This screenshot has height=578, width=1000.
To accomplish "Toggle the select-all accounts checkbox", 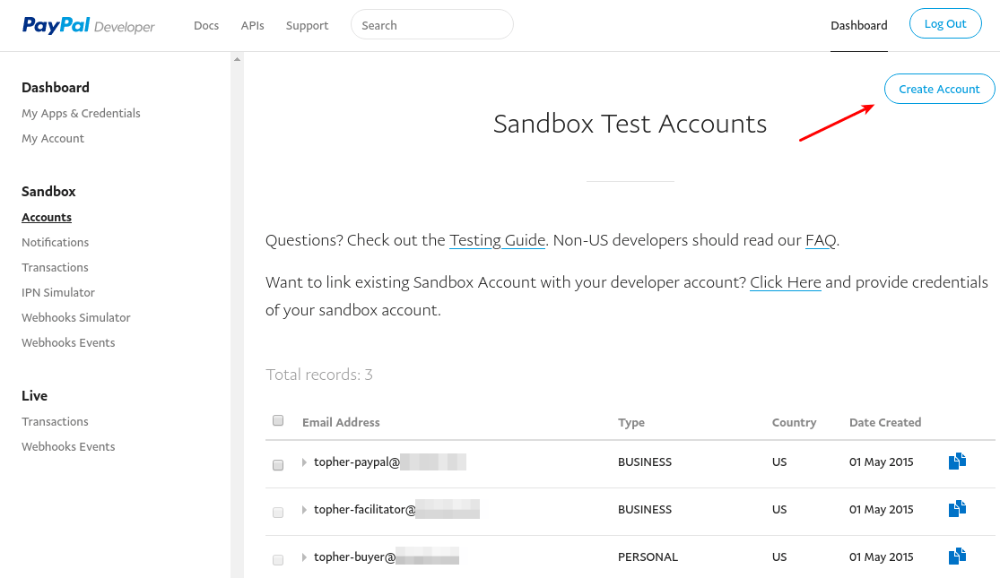I will [278, 421].
